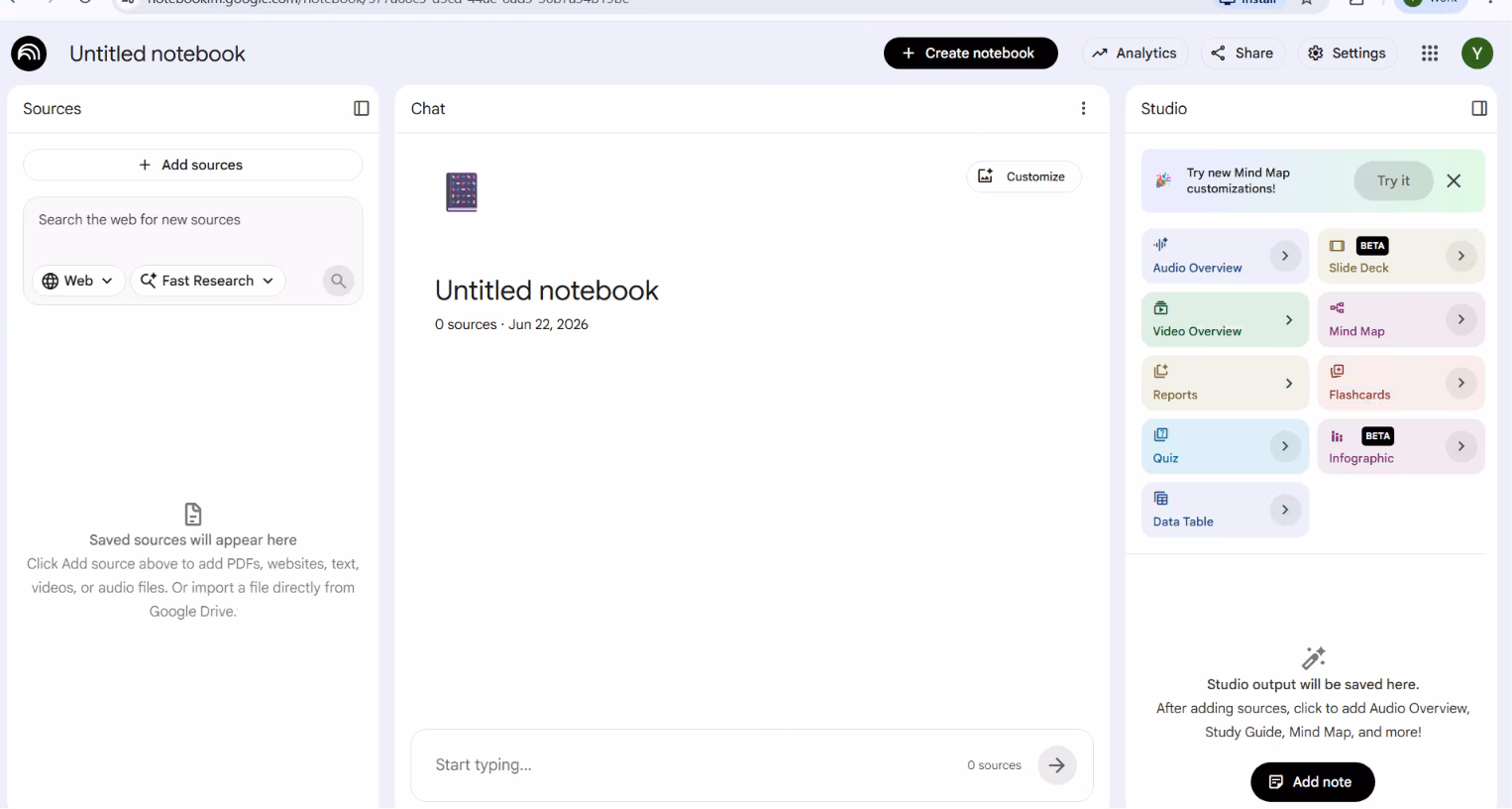
Task: Click the Untitled notebook heading in Chat
Action: (547, 290)
